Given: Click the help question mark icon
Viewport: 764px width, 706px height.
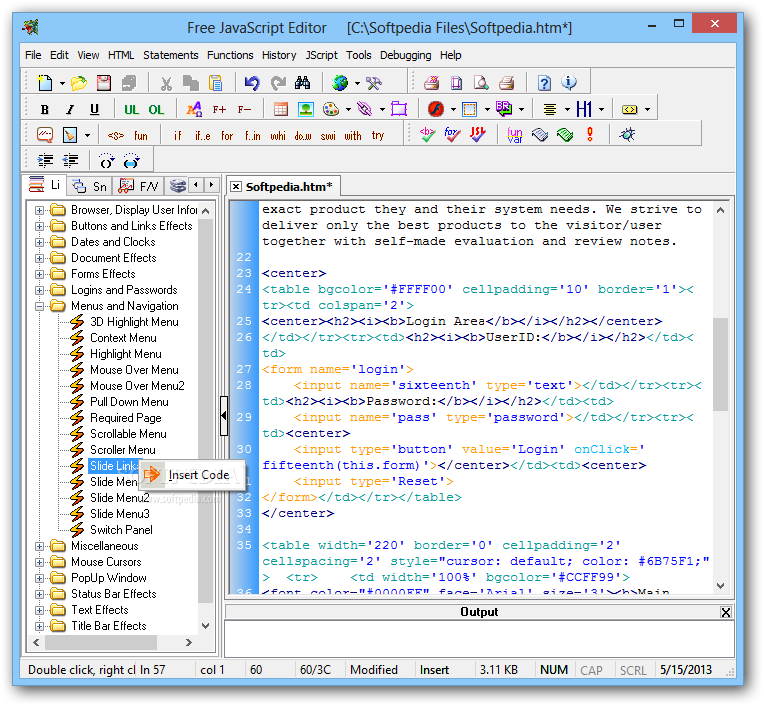Looking at the screenshot, I should click(544, 83).
